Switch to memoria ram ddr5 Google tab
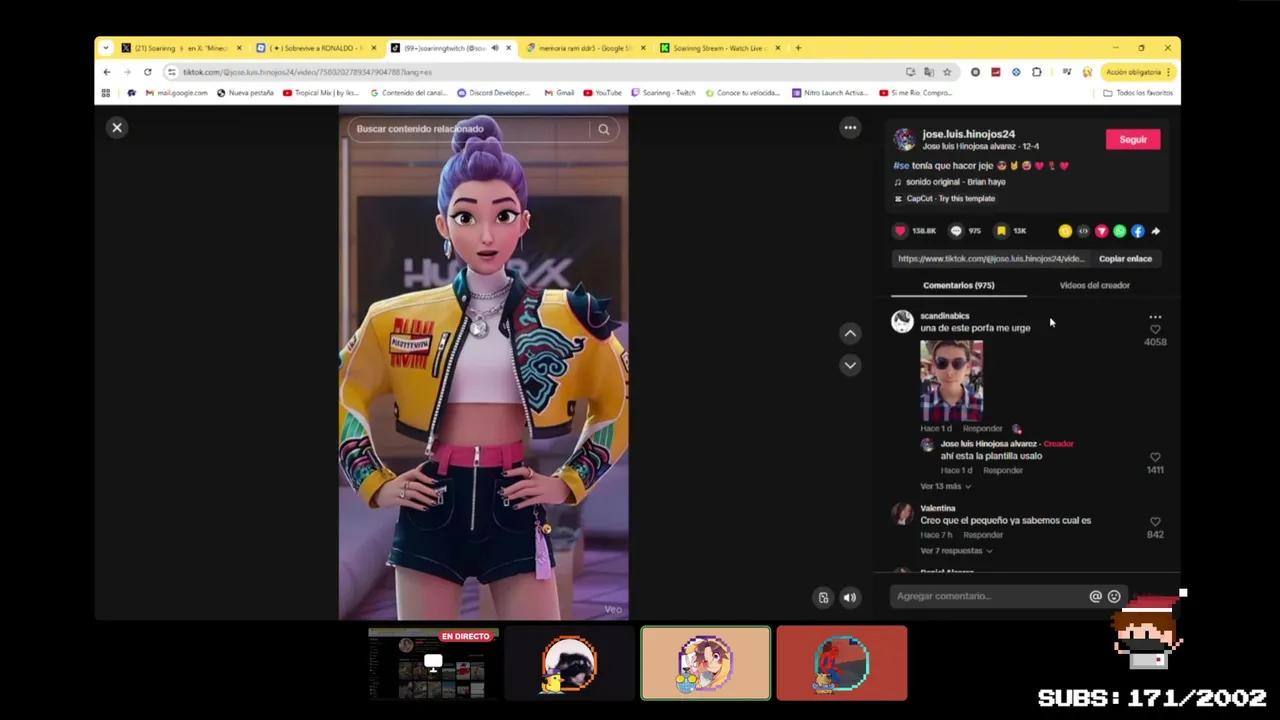Viewport: 1280px width, 720px height. coord(586,48)
